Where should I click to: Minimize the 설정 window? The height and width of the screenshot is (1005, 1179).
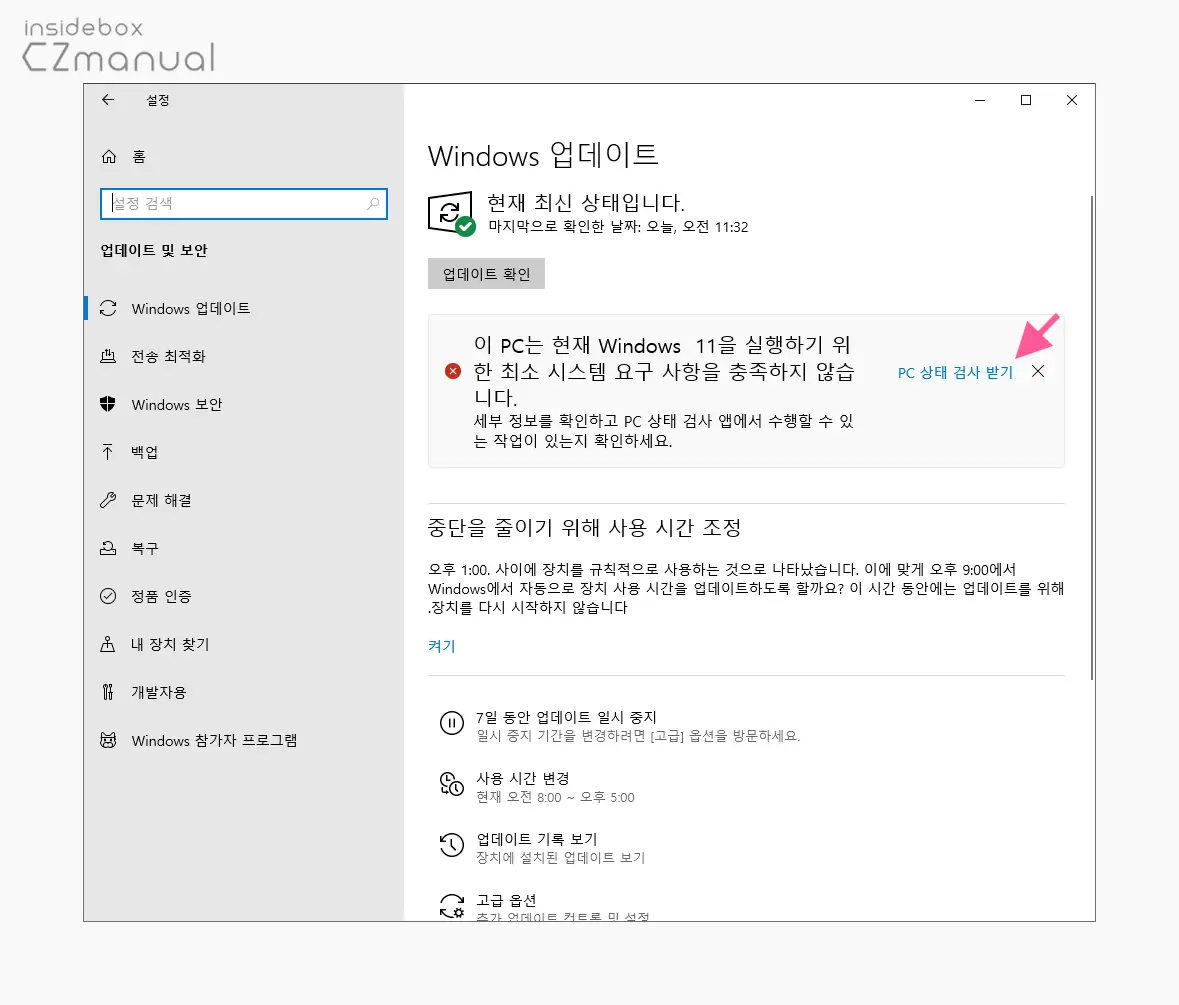click(980, 100)
